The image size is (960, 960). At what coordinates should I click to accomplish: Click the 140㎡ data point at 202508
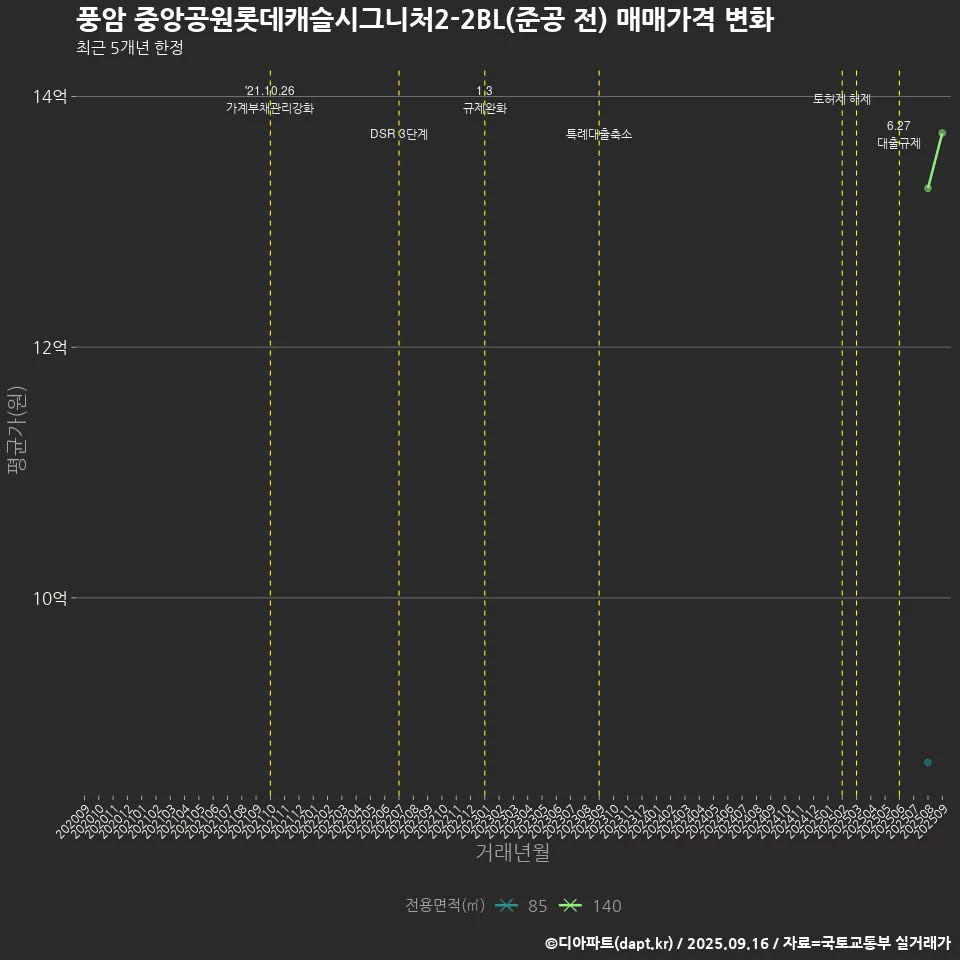coord(928,188)
